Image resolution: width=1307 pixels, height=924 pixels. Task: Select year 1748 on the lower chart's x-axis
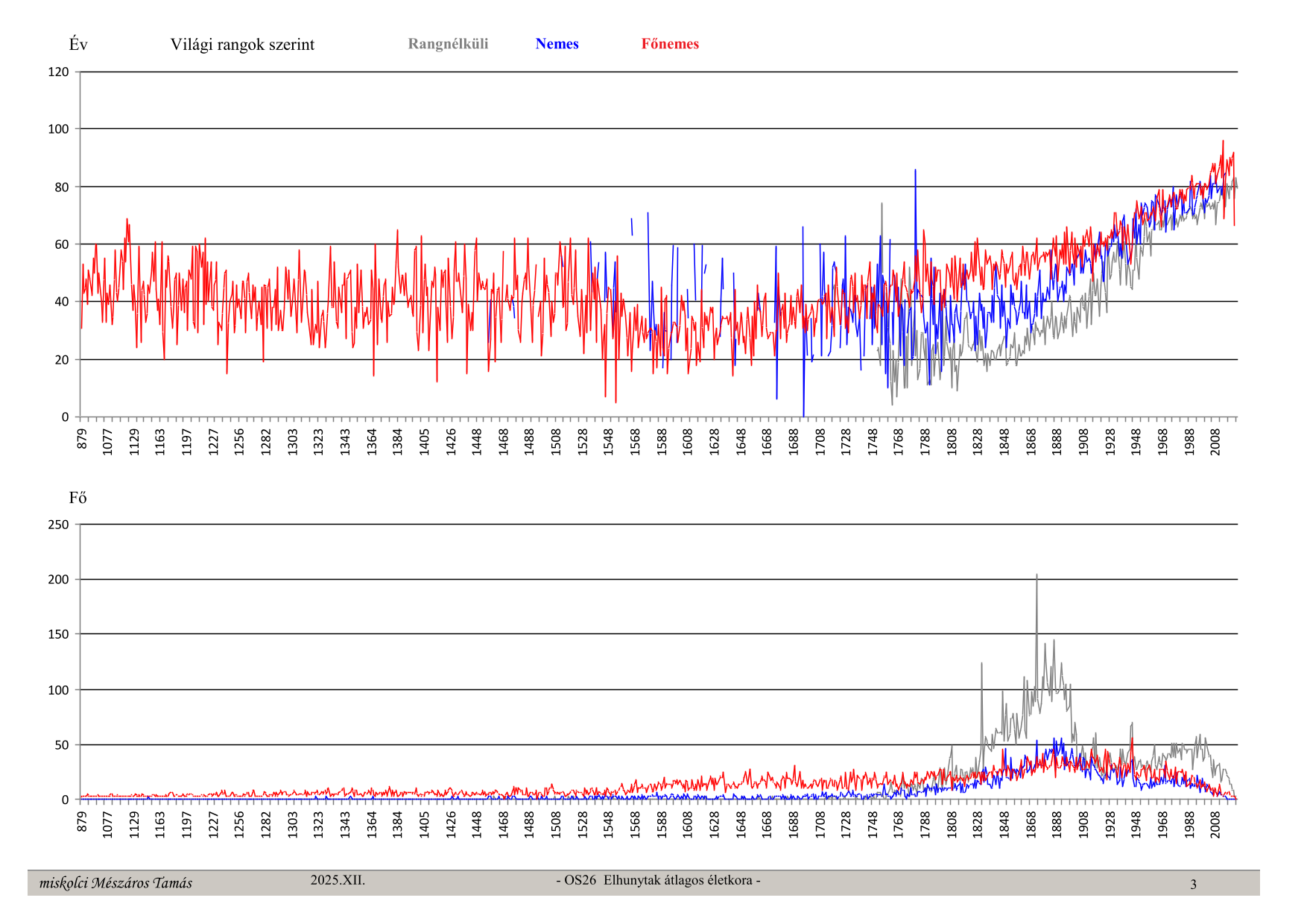[873, 825]
